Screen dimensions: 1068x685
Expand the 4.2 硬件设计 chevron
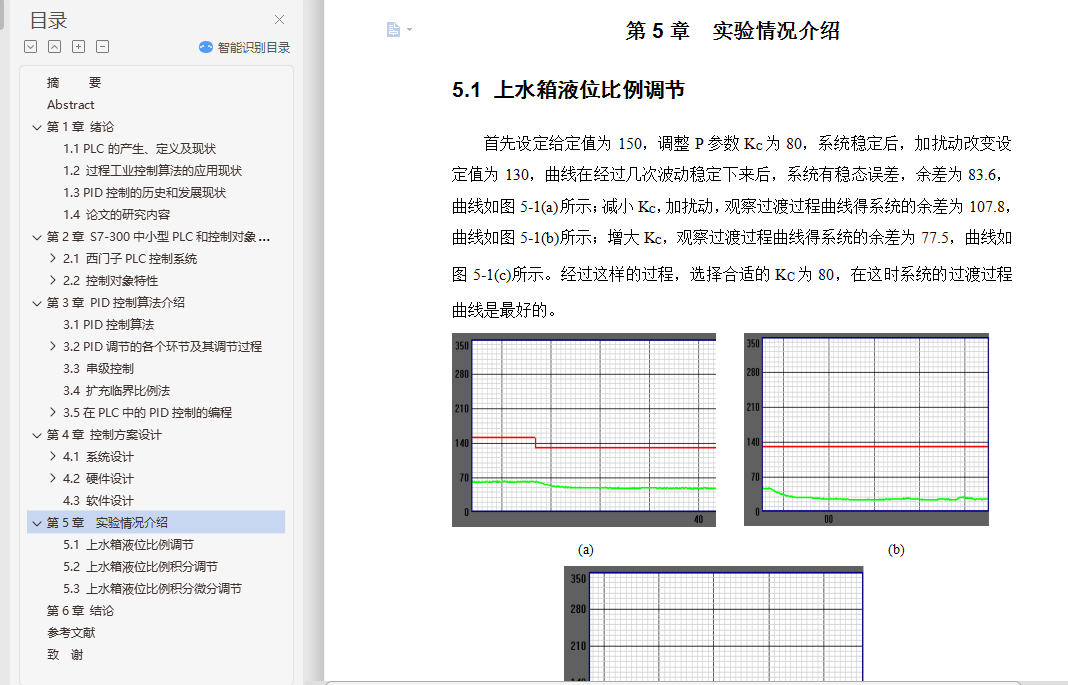click(53, 478)
